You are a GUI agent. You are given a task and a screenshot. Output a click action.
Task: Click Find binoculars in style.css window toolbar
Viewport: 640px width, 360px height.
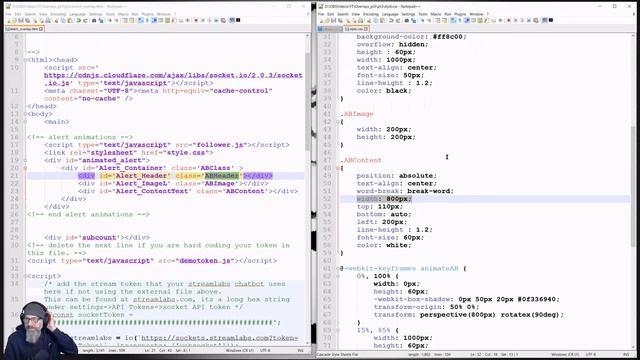coord(407,20)
